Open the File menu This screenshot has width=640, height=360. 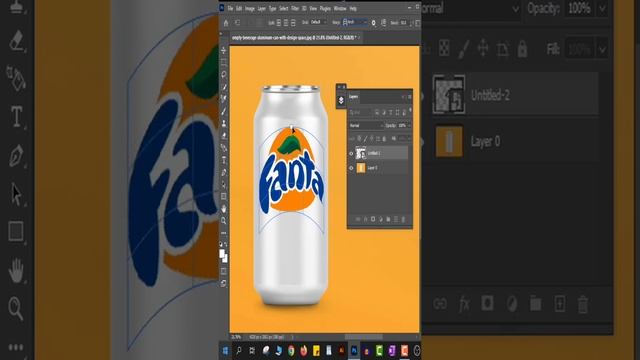pos(230,9)
